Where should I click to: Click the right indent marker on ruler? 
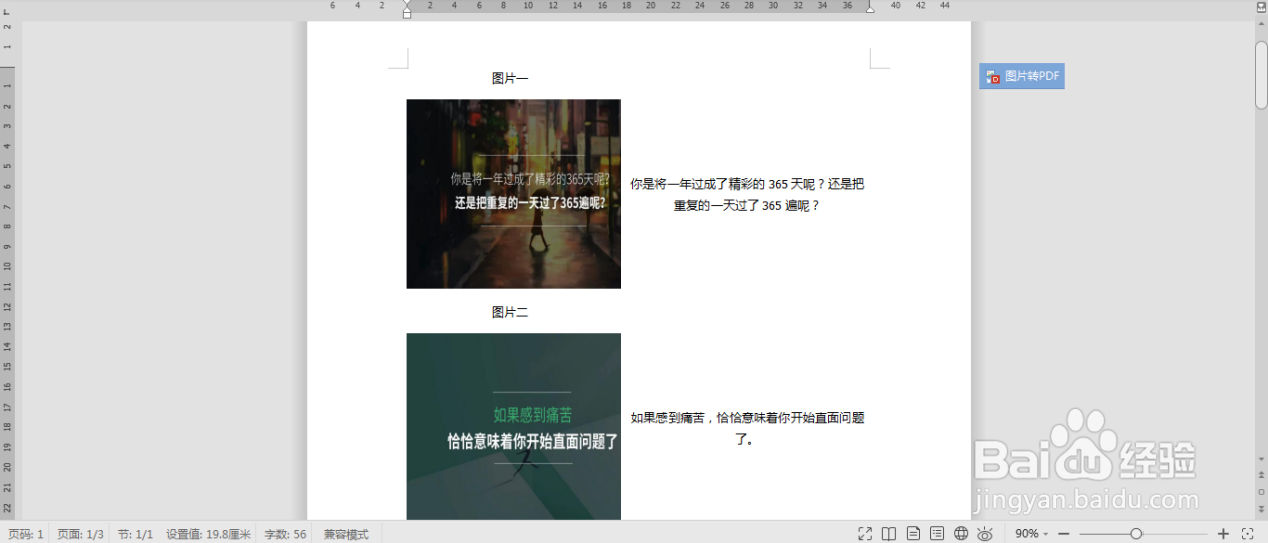[869, 8]
